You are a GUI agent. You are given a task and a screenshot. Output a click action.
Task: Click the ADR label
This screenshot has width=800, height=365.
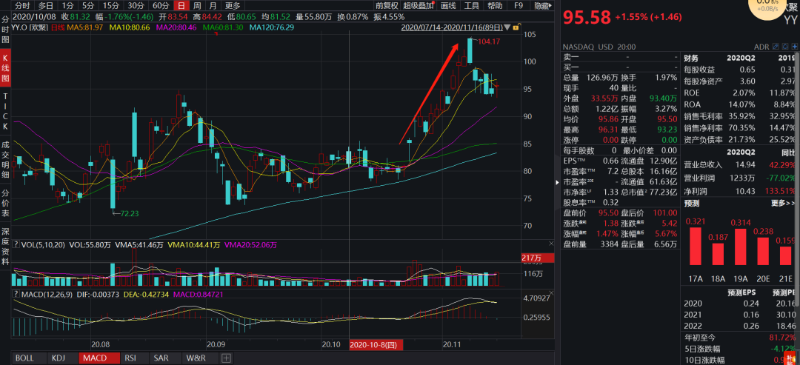click(x=761, y=46)
